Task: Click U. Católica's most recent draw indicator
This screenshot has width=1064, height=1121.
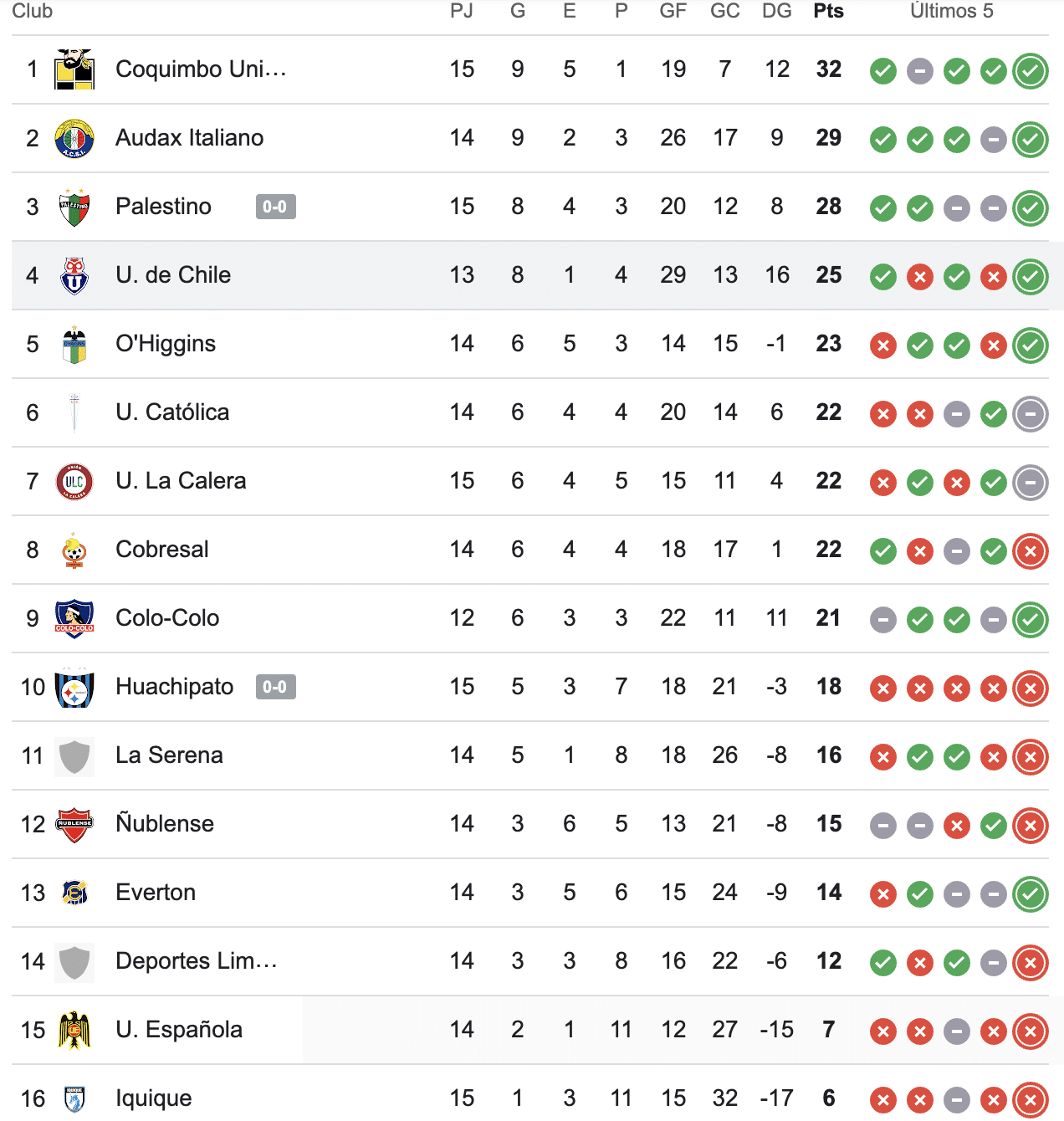Action: (1030, 414)
